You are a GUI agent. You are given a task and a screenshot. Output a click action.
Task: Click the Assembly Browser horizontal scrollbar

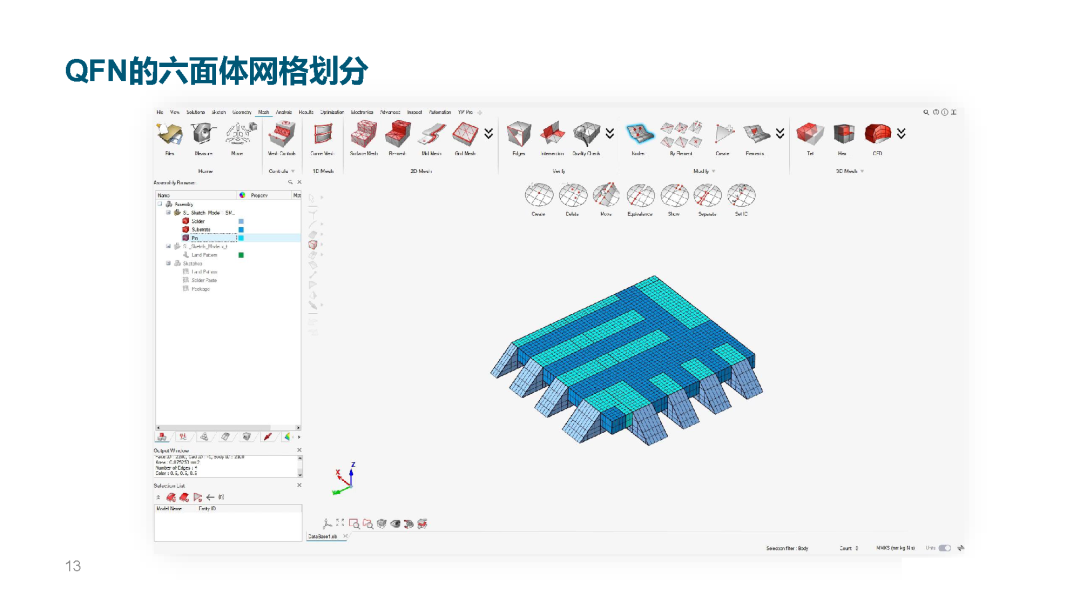tap(228, 428)
